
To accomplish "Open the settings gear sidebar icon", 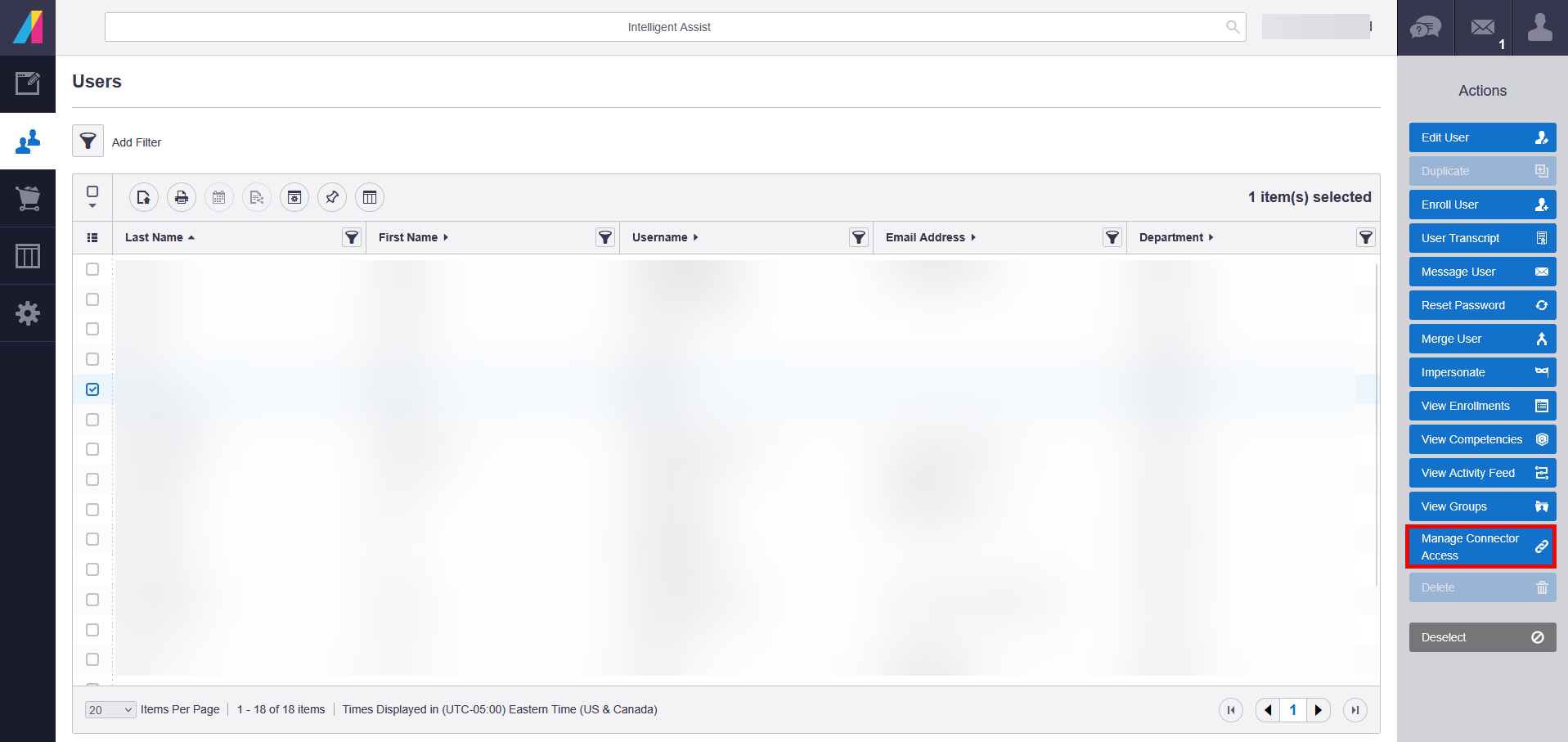I will tap(28, 313).
